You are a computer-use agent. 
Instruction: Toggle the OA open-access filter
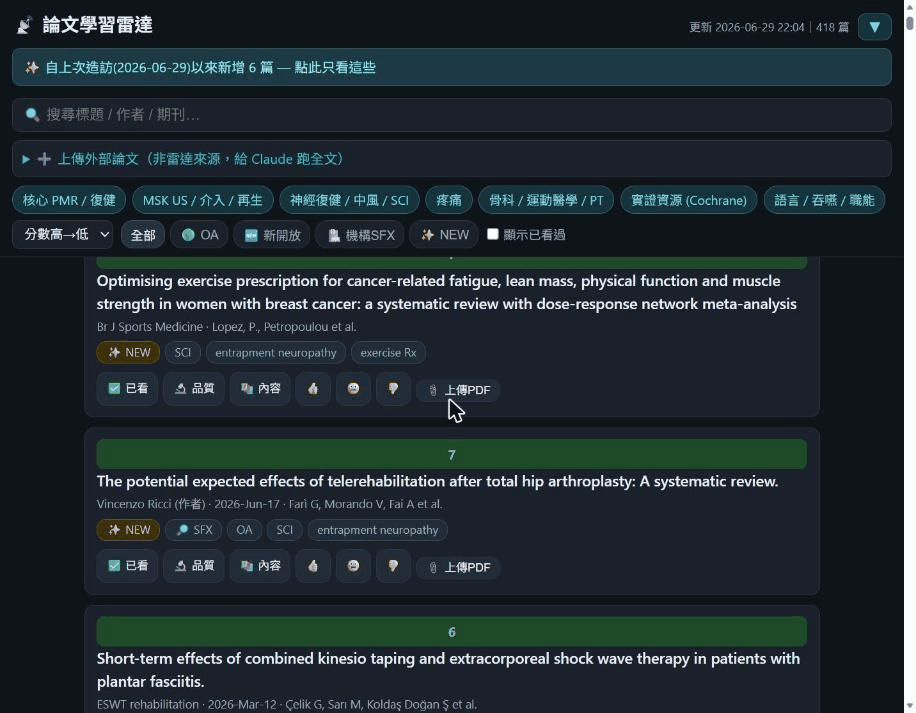pyautogui.click(x=199, y=235)
